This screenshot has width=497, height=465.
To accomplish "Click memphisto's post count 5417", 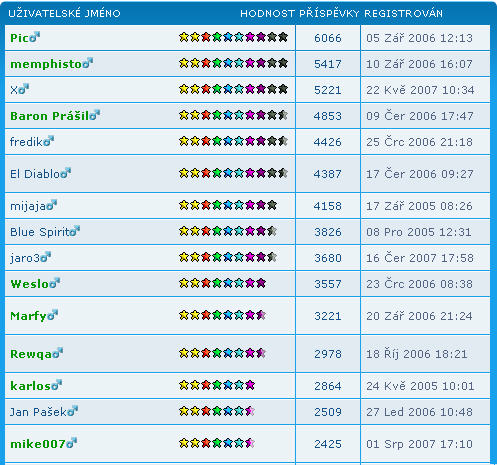I will pos(328,64).
